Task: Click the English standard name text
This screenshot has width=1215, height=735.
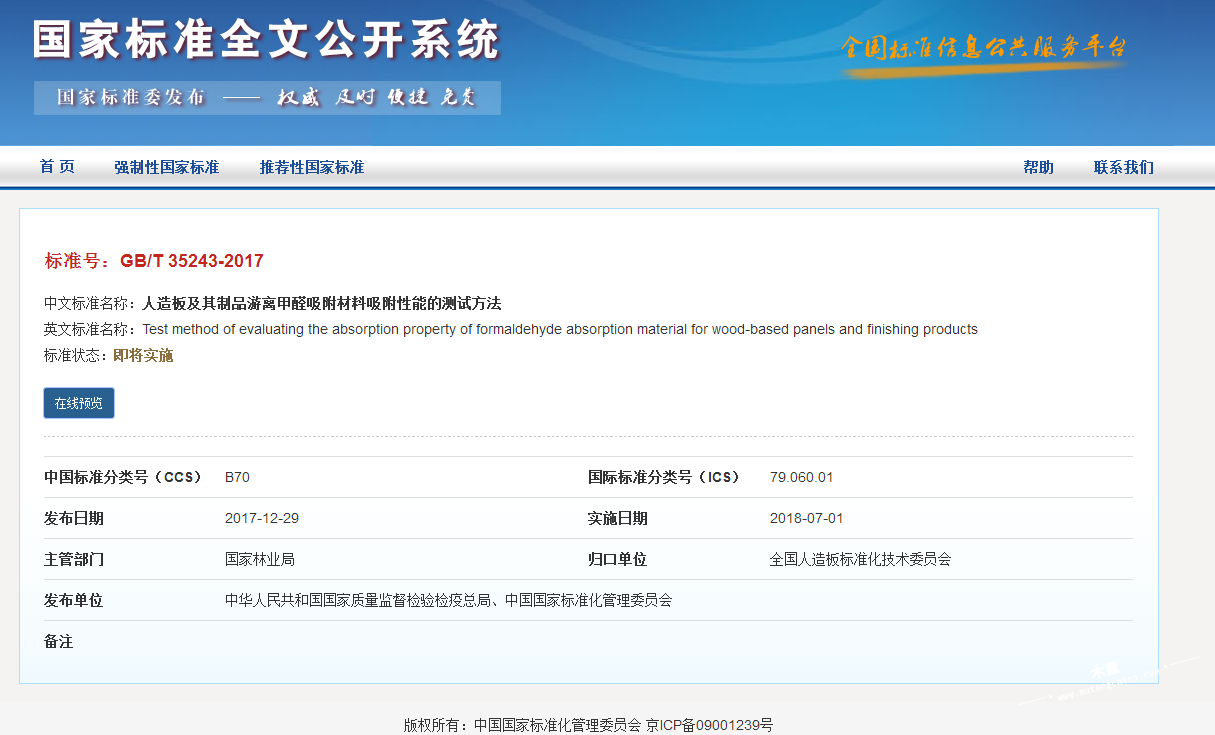Action: 559,329
